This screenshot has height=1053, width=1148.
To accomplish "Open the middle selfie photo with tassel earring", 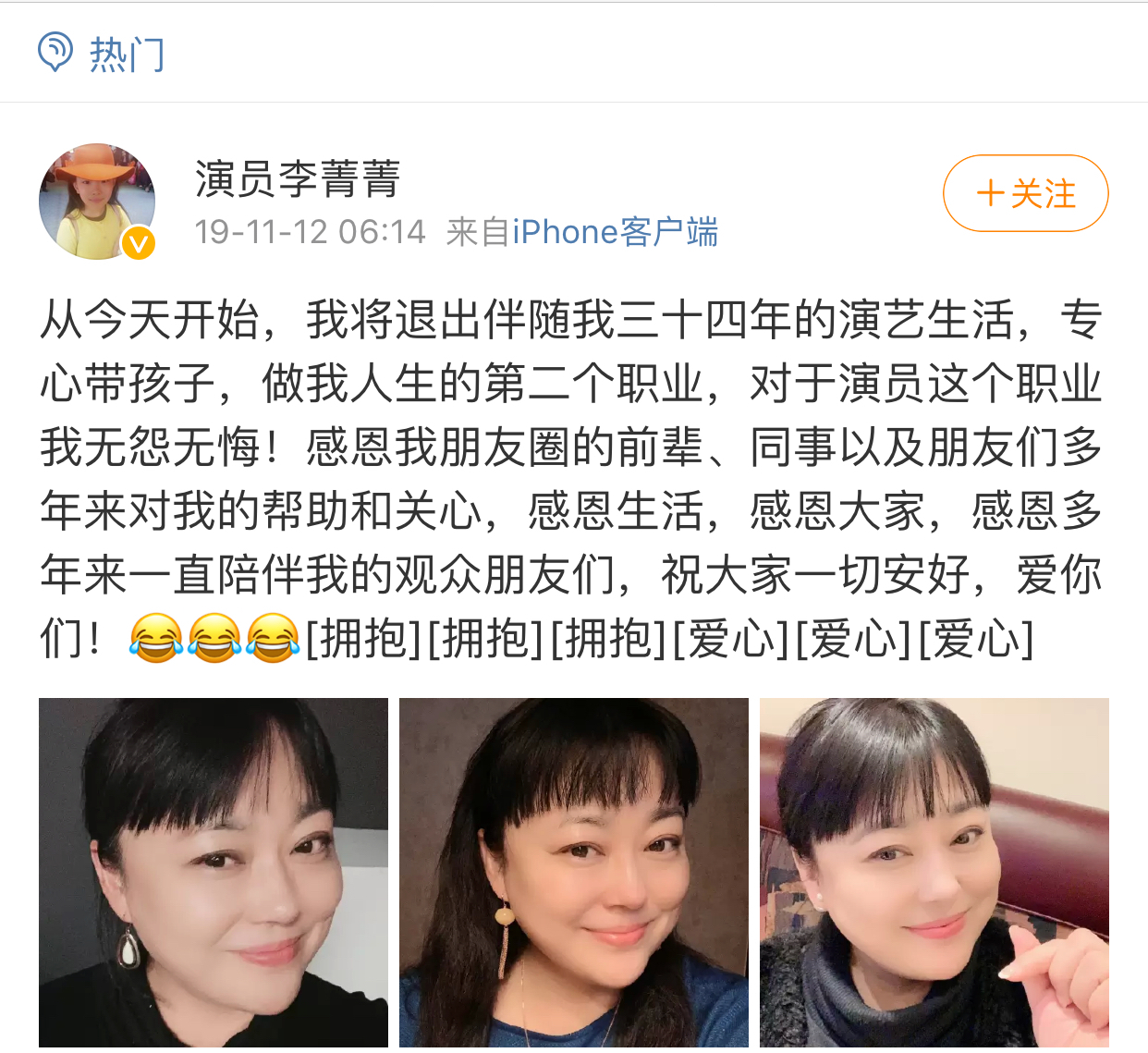I will [574, 873].
